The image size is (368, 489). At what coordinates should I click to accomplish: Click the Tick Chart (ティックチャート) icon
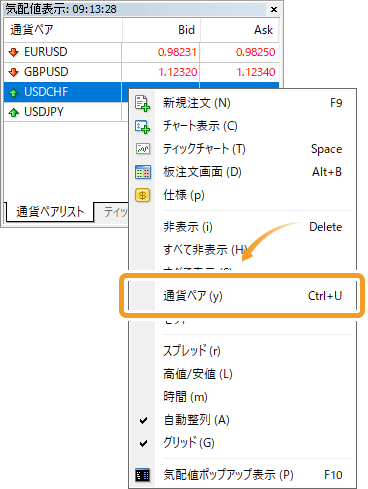click(143, 149)
